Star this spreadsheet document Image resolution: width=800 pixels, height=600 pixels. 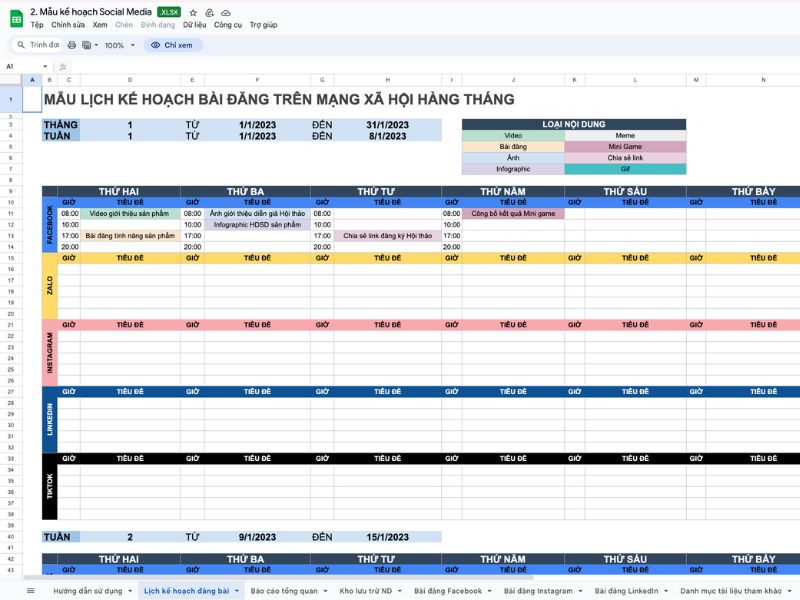click(x=193, y=12)
